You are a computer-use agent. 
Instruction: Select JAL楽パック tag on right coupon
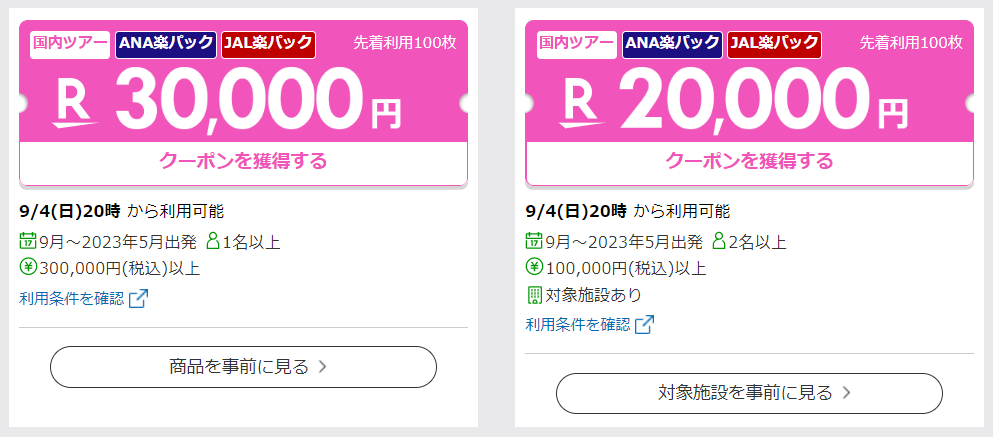coord(774,44)
